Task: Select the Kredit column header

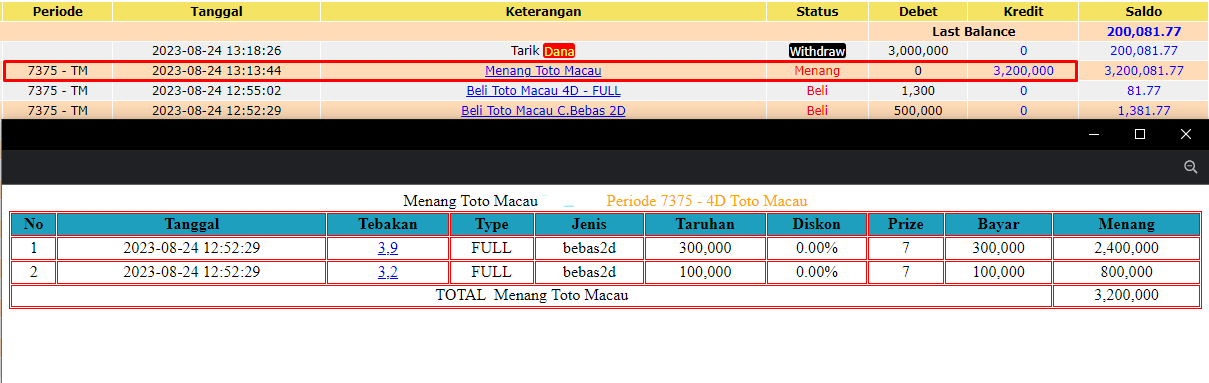Action: click(1023, 12)
